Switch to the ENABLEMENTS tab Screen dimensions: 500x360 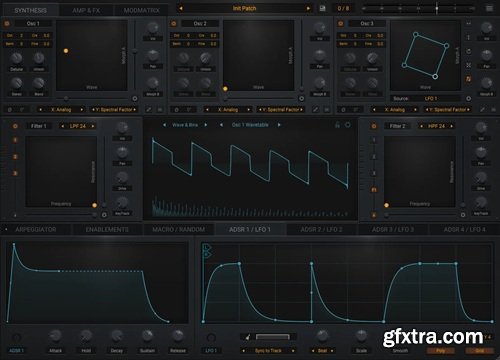coord(107,230)
